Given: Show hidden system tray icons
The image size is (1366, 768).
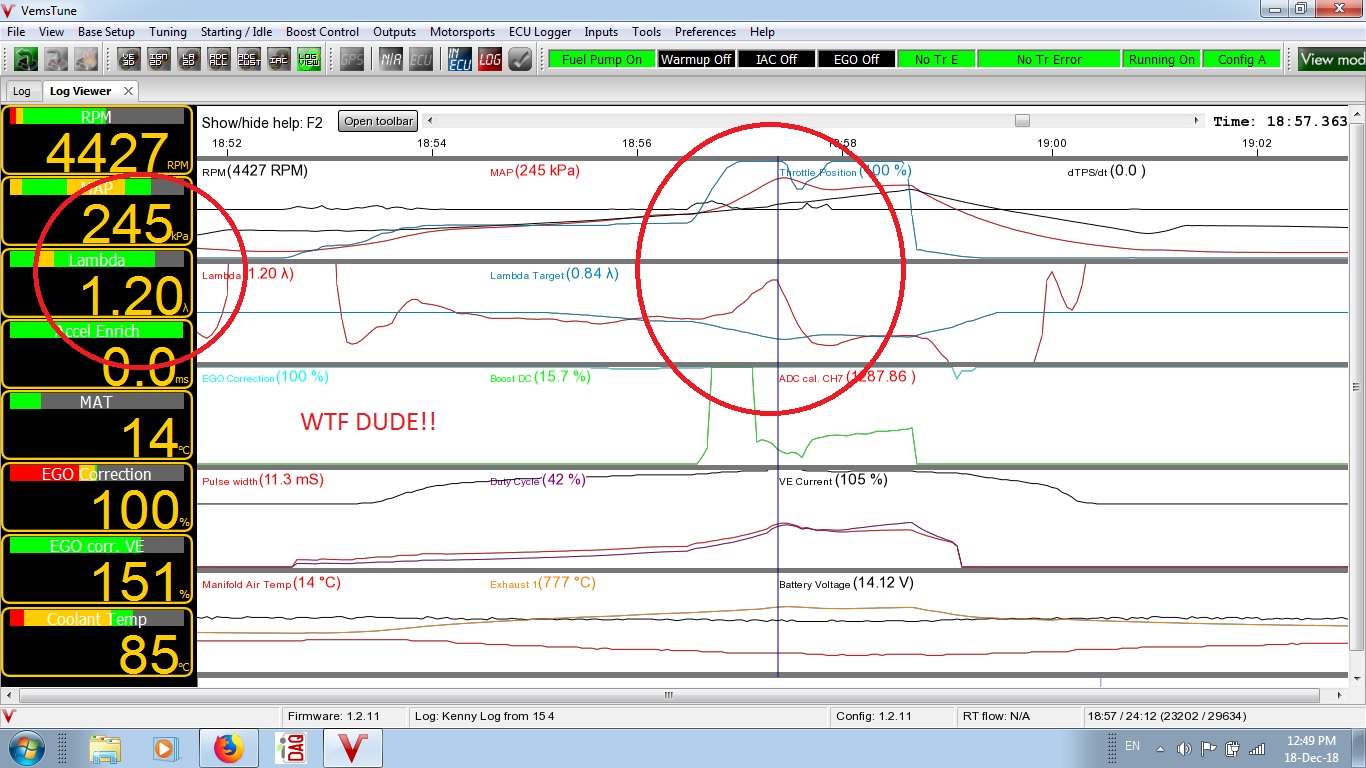Looking at the screenshot, I should pyautogui.click(x=1160, y=748).
